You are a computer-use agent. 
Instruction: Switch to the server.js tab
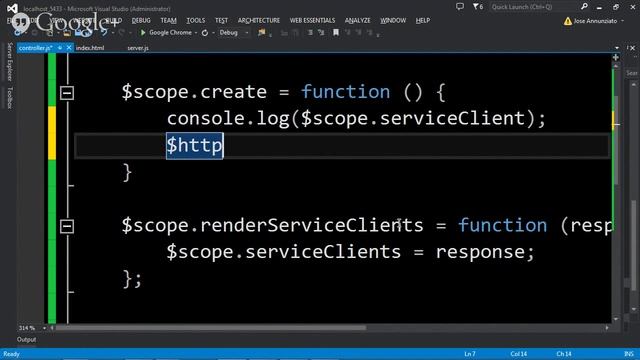[x=138, y=48]
